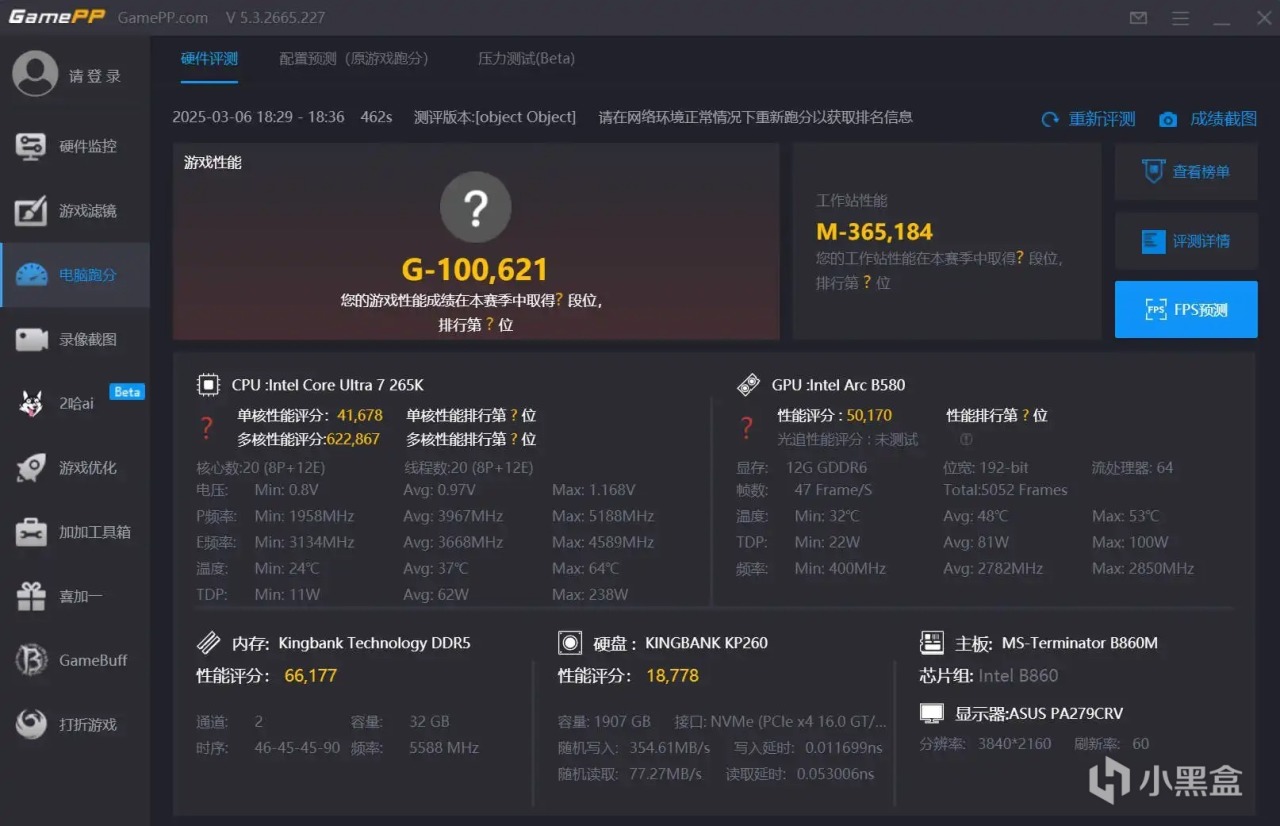Click 重新评测 to rerun the benchmark
Screen dimensions: 1280x826
point(1088,119)
